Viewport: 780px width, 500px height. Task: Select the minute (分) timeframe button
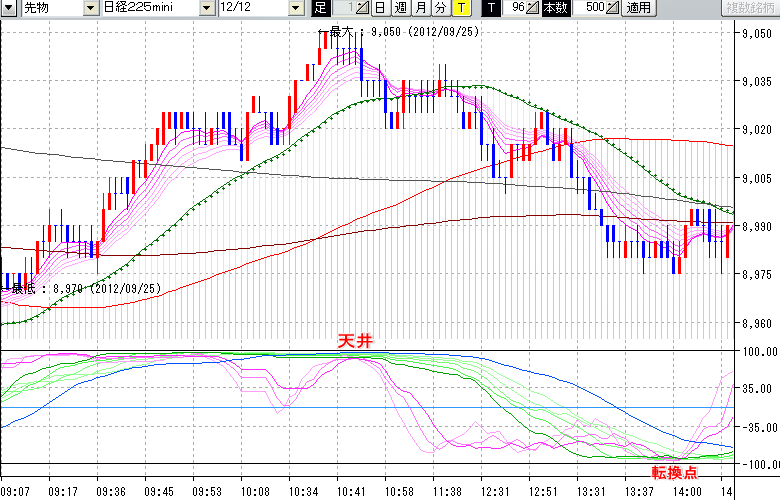click(x=440, y=8)
